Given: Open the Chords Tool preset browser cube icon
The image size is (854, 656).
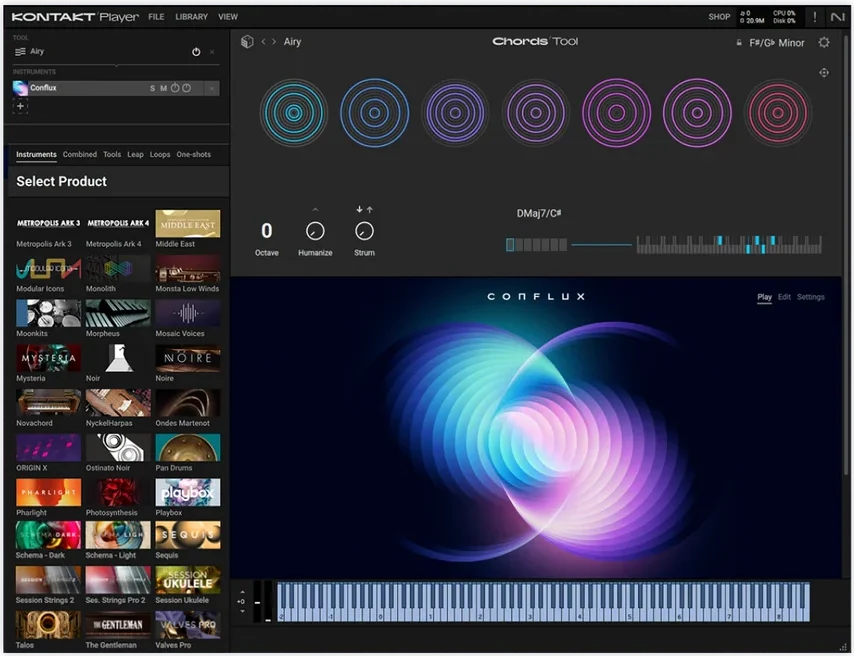Looking at the screenshot, I should [247, 41].
